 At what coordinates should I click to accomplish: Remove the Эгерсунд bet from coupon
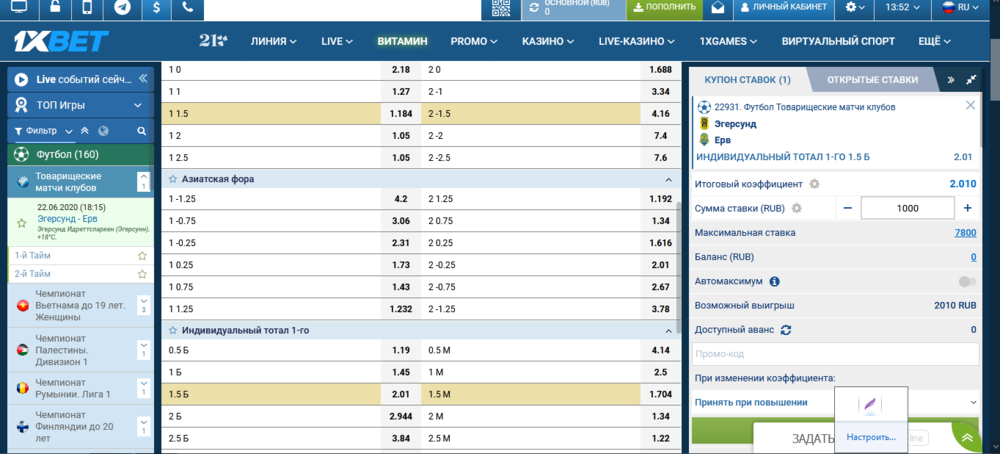(x=971, y=105)
